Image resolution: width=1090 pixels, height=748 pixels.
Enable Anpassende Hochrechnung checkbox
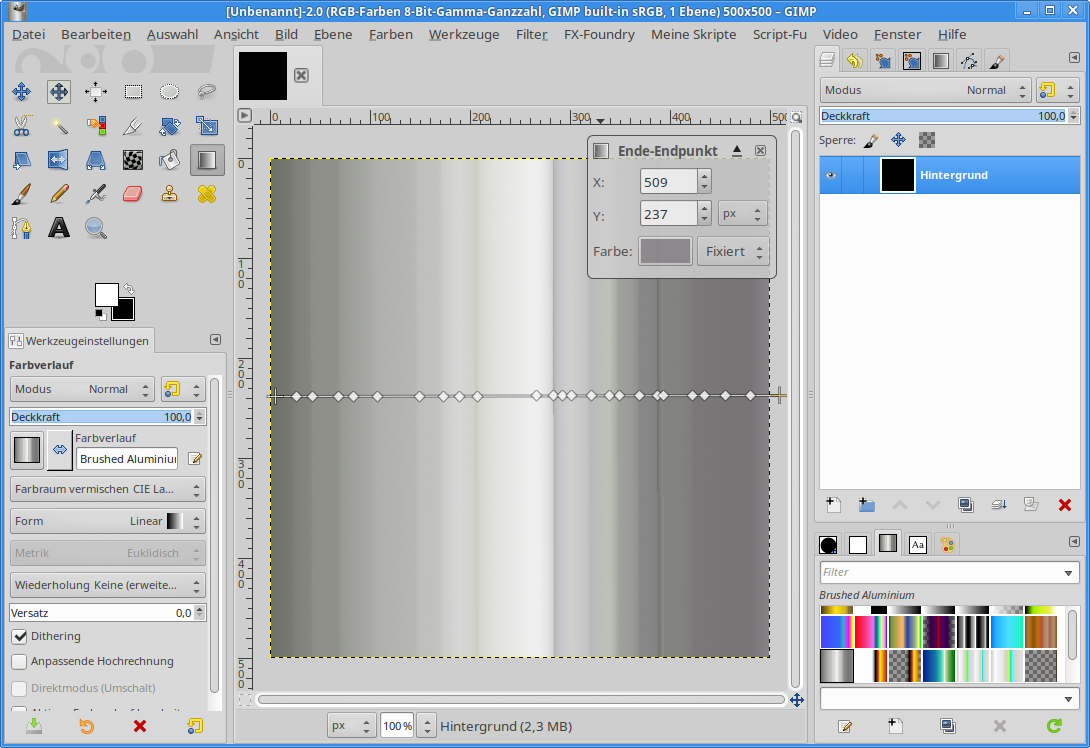pyautogui.click(x=19, y=661)
